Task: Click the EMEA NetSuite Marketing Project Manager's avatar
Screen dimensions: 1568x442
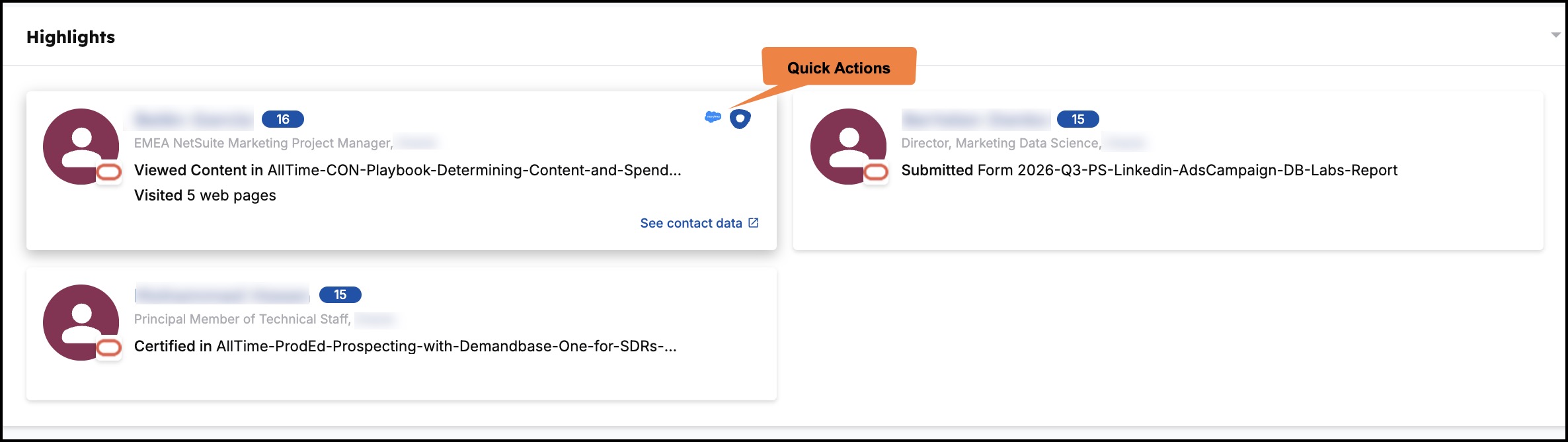Action: coord(81,146)
